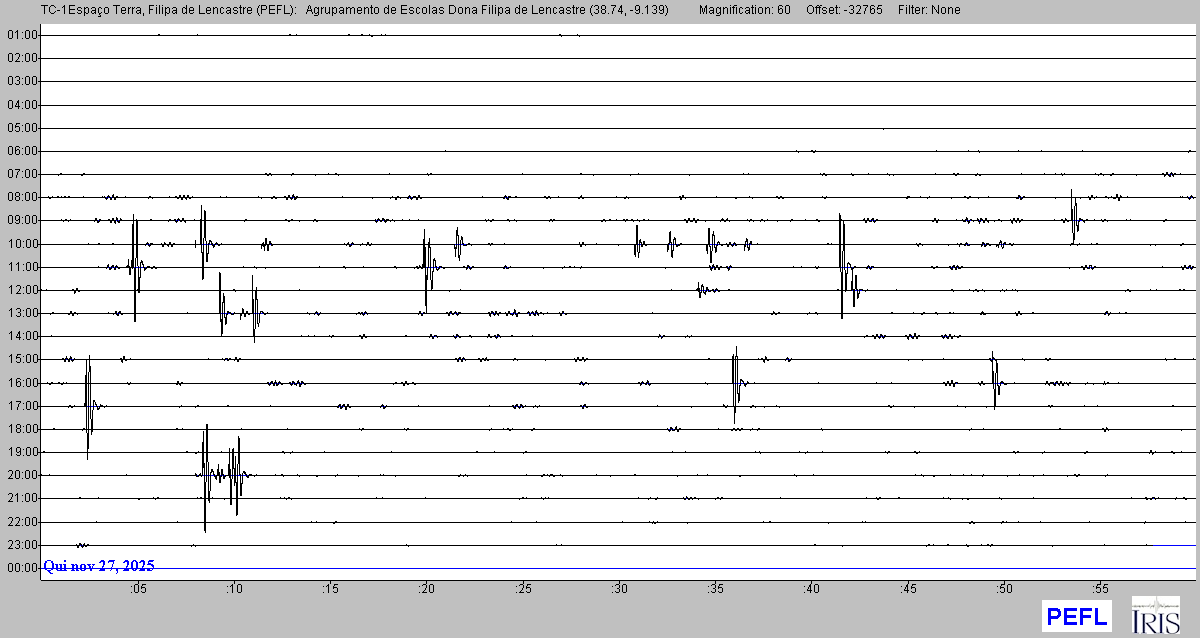Click the 10:00 hour row label
Screen dimensions: 1200x638
click(21, 244)
